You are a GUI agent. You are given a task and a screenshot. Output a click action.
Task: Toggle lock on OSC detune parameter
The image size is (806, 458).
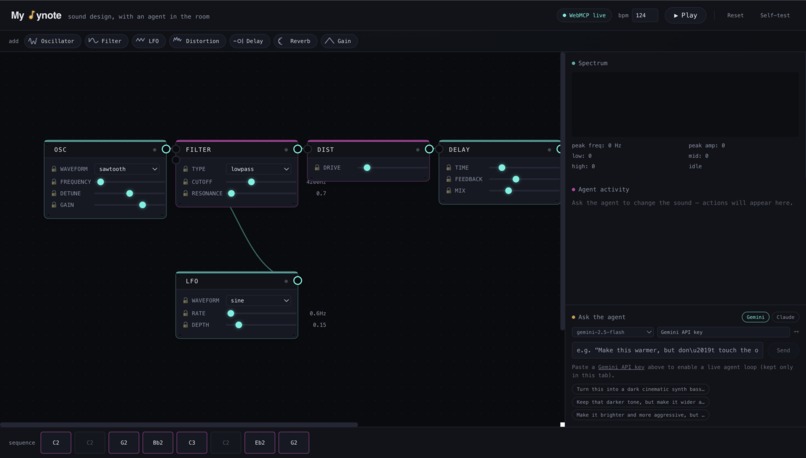(53, 193)
